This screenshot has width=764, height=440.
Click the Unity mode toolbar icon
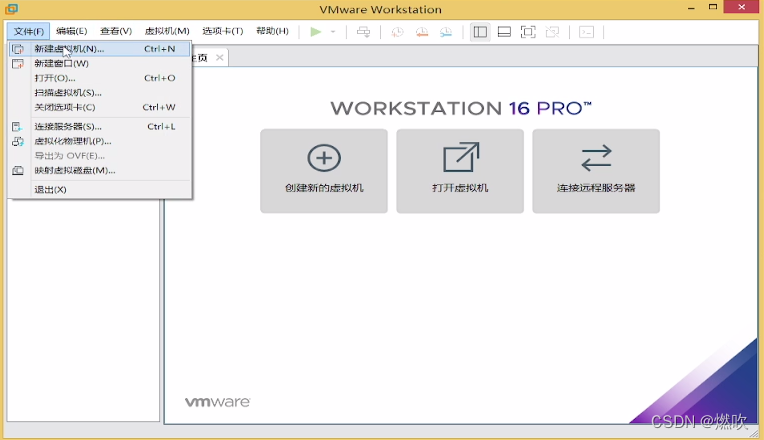[553, 32]
